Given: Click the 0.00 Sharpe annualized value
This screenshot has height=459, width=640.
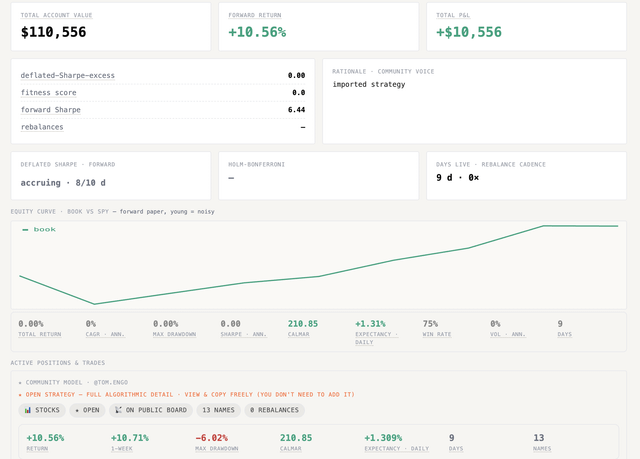Looking at the screenshot, I should tap(231, 324).
